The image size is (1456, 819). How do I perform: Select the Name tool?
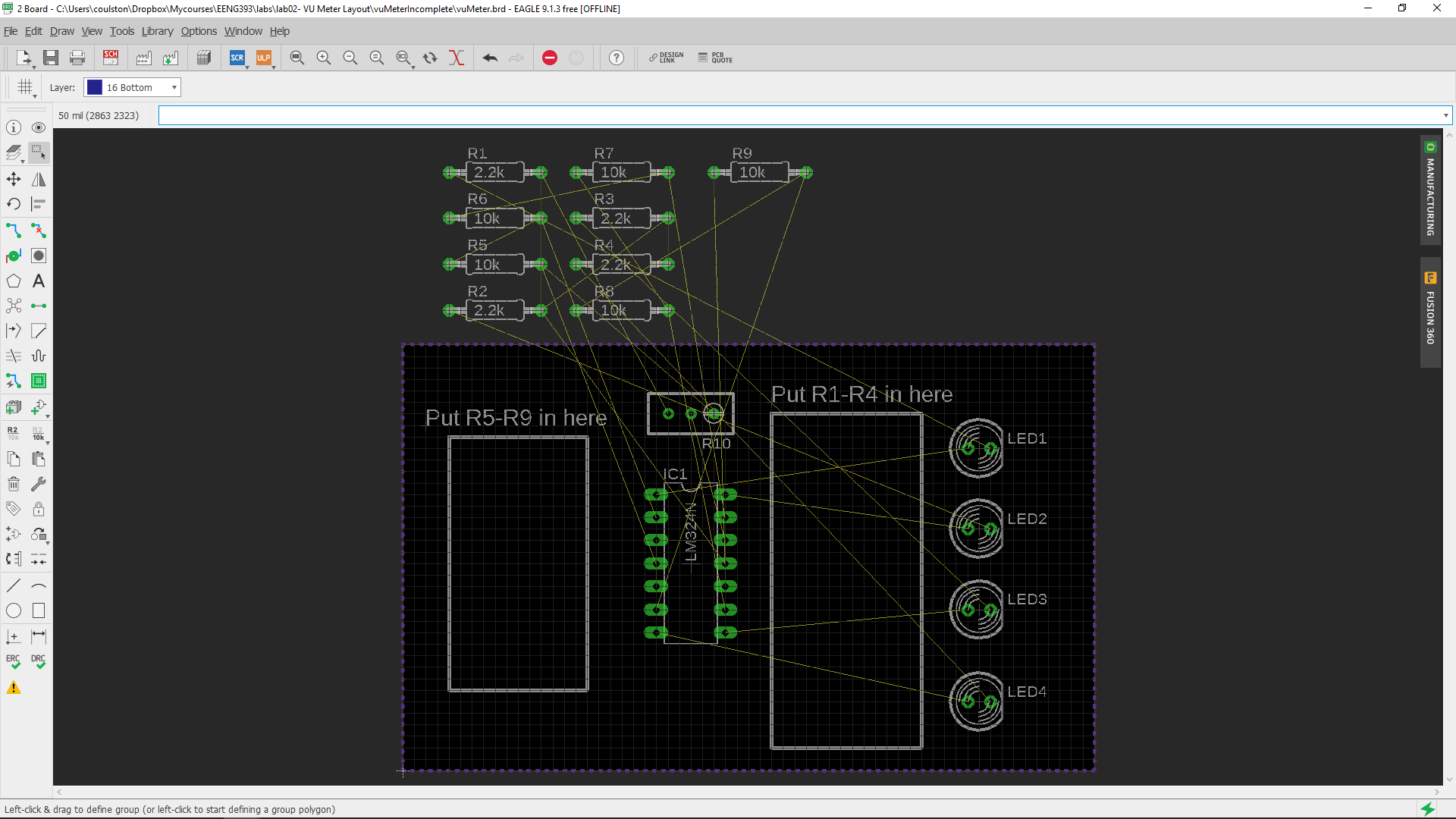[x=14, y=433]
